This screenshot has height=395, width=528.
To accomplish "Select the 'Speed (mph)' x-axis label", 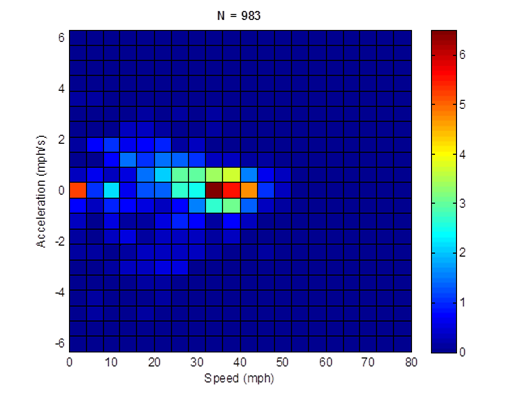I will tap(239, 378).
